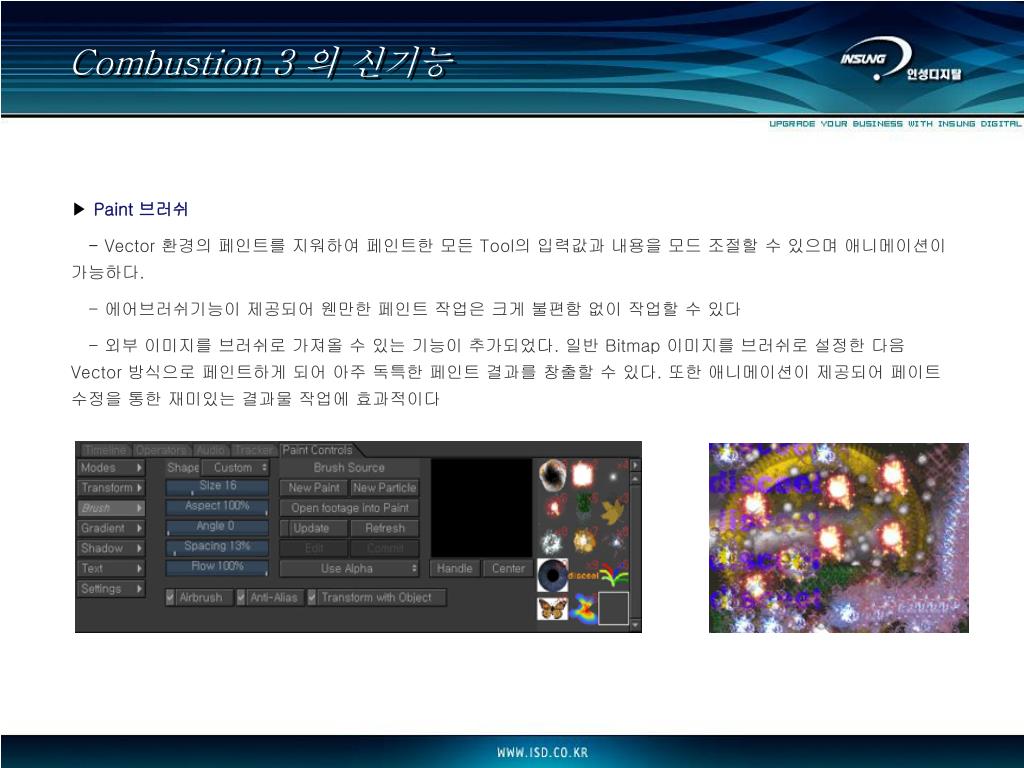1024x768 pixels.
Task: Adjust the Angle 0 slider
Action: coord(217,527)
